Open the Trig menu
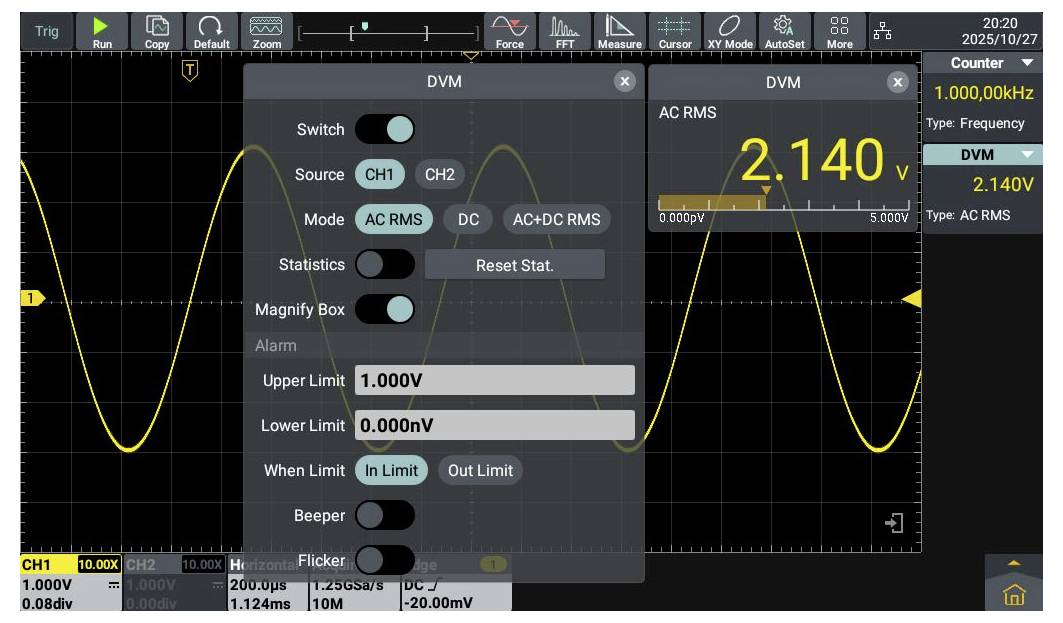This screenshot has width=1063, height=623. pyautogui.click(x=47, y=30)
